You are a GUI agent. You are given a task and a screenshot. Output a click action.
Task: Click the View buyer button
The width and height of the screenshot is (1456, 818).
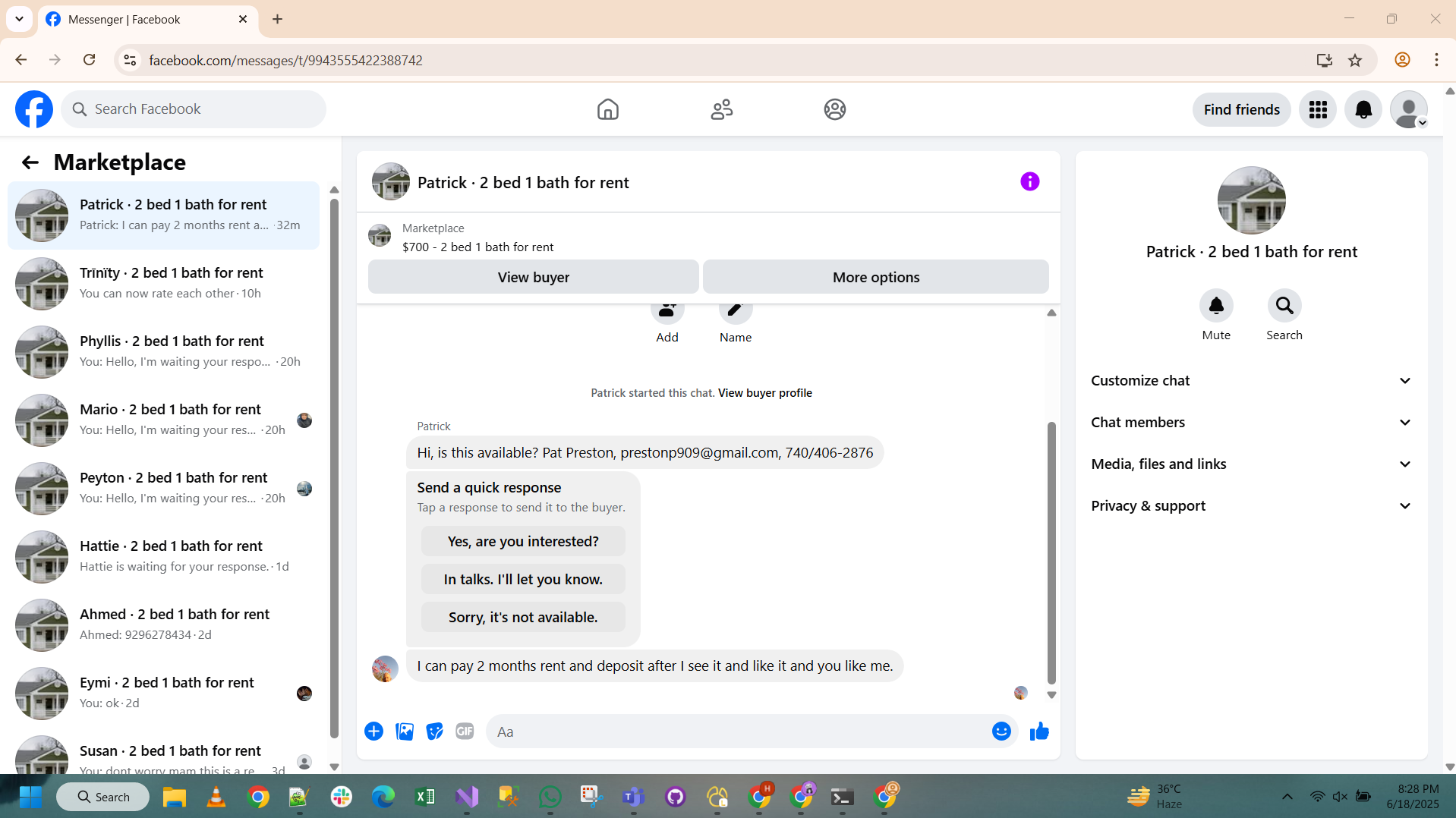coord(533,277)
